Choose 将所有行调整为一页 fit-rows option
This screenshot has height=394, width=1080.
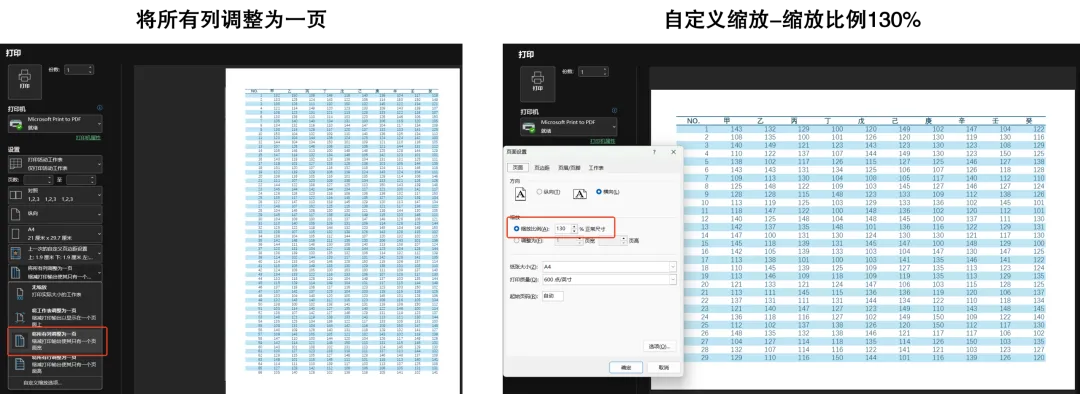(x=55, y=363)
